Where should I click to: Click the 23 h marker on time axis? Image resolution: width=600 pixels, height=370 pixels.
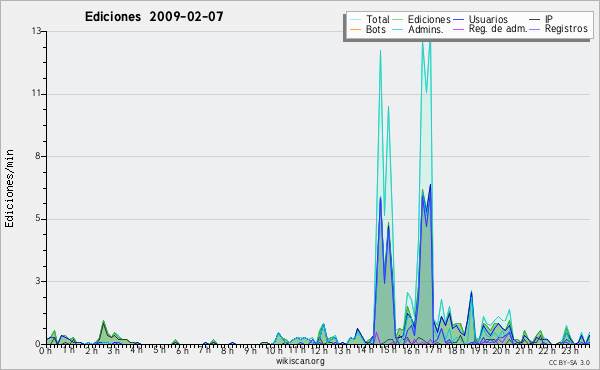tap(569, 350)
